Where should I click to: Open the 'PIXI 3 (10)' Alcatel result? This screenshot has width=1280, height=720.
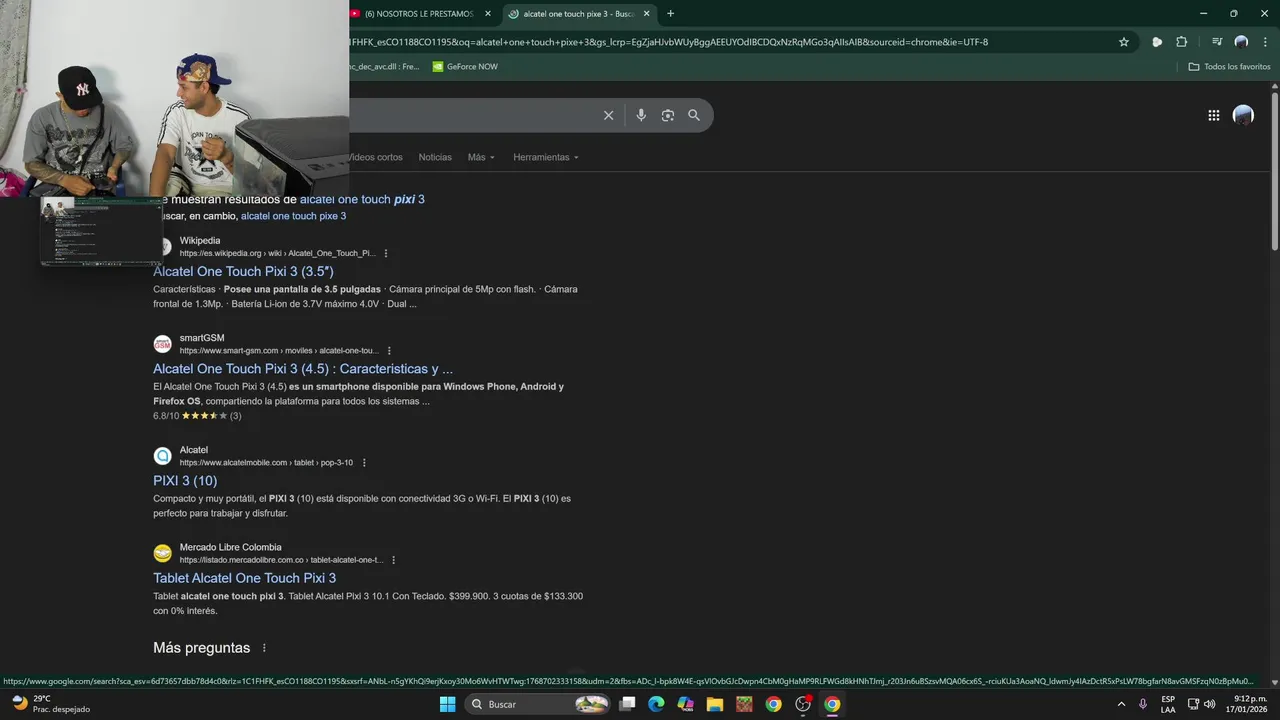click(185, 481)
